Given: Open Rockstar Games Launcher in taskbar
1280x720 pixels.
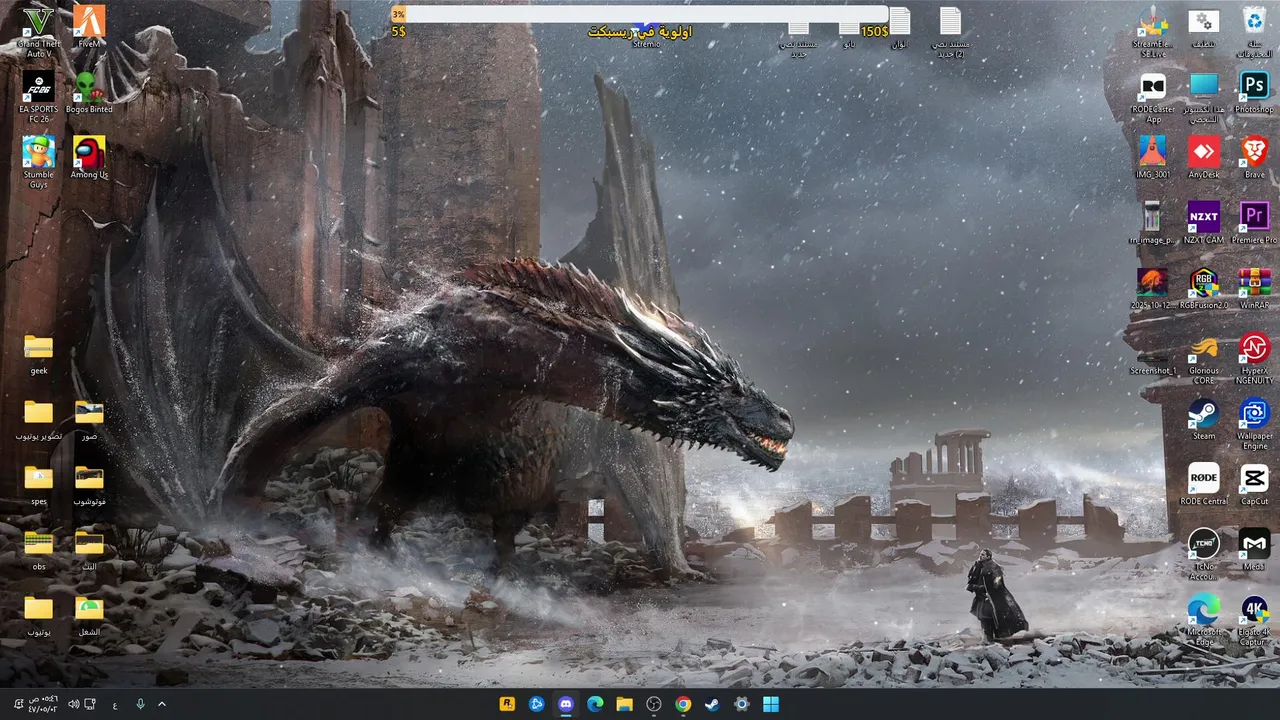Looking at the screenshot, I should pos(507,704).
